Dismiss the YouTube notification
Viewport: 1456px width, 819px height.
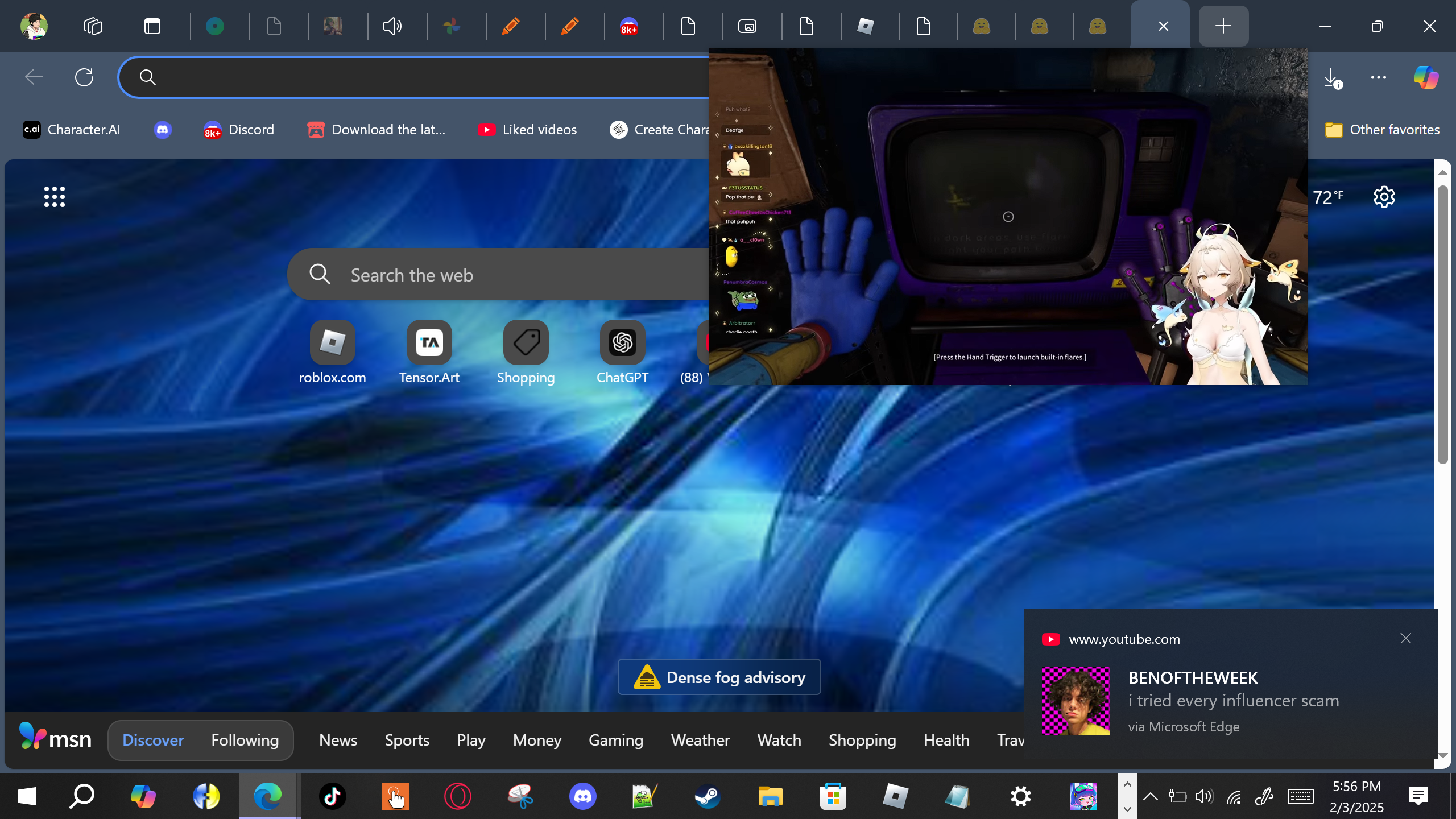point(1406,639)
